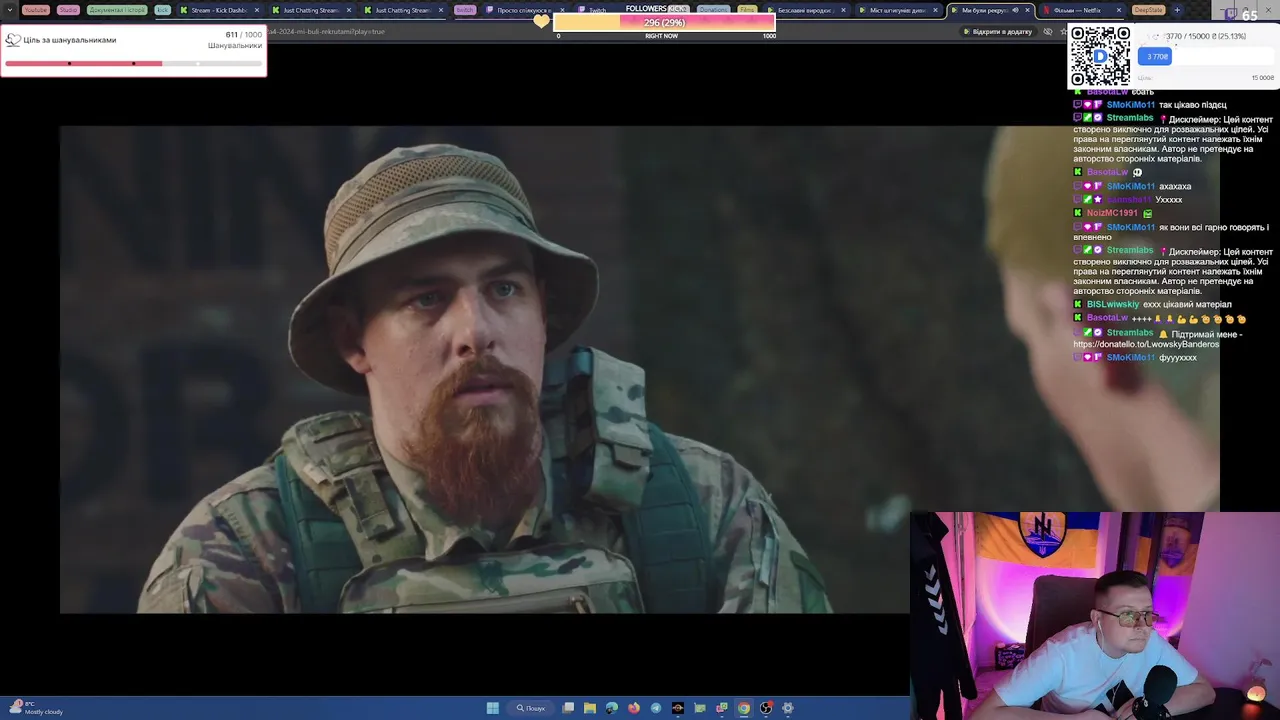Viewport: 1280px width, 720px height.
Task: Launch Microsoft Edge from the taskbar
Action: coord(612,708)
